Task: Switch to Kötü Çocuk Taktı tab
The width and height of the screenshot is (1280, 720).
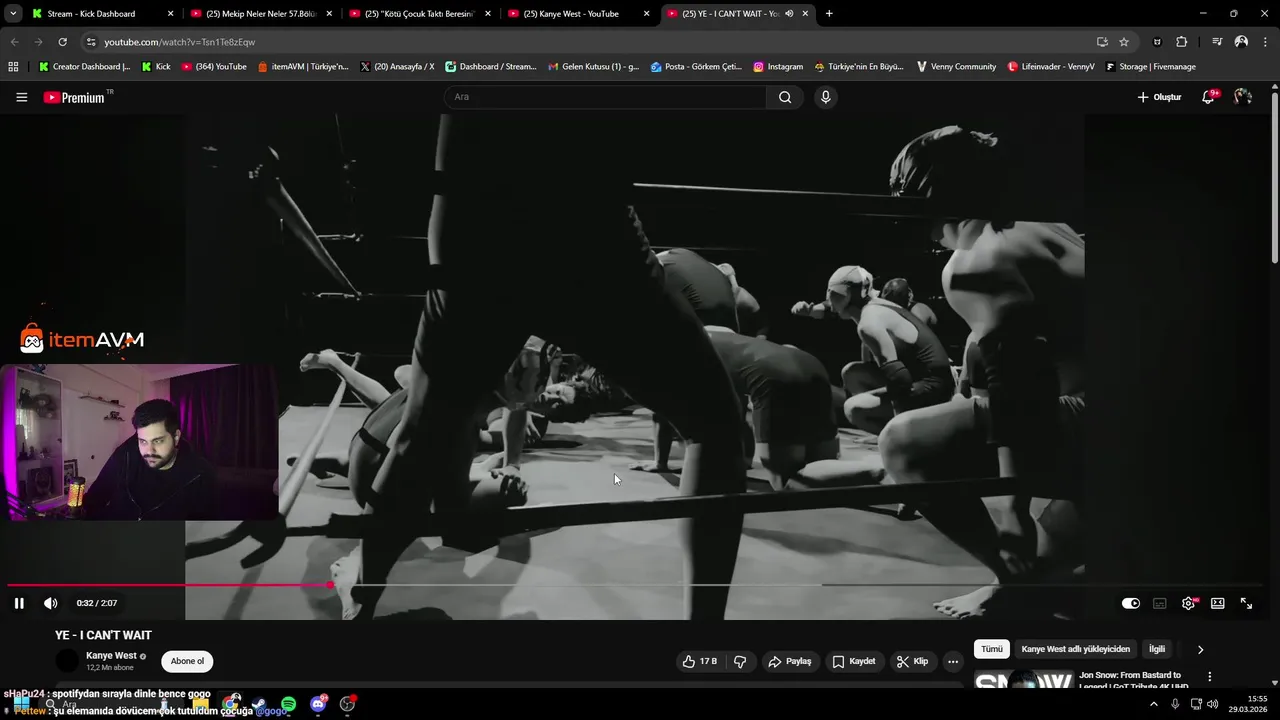Action: click(419, 14)
